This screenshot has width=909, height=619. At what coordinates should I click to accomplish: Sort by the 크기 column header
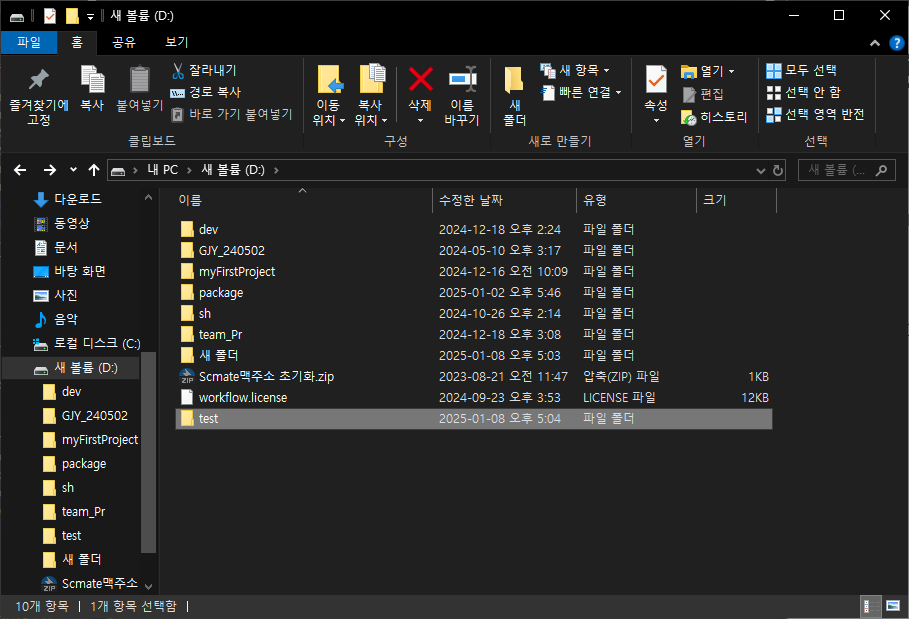tap(736, 201)
